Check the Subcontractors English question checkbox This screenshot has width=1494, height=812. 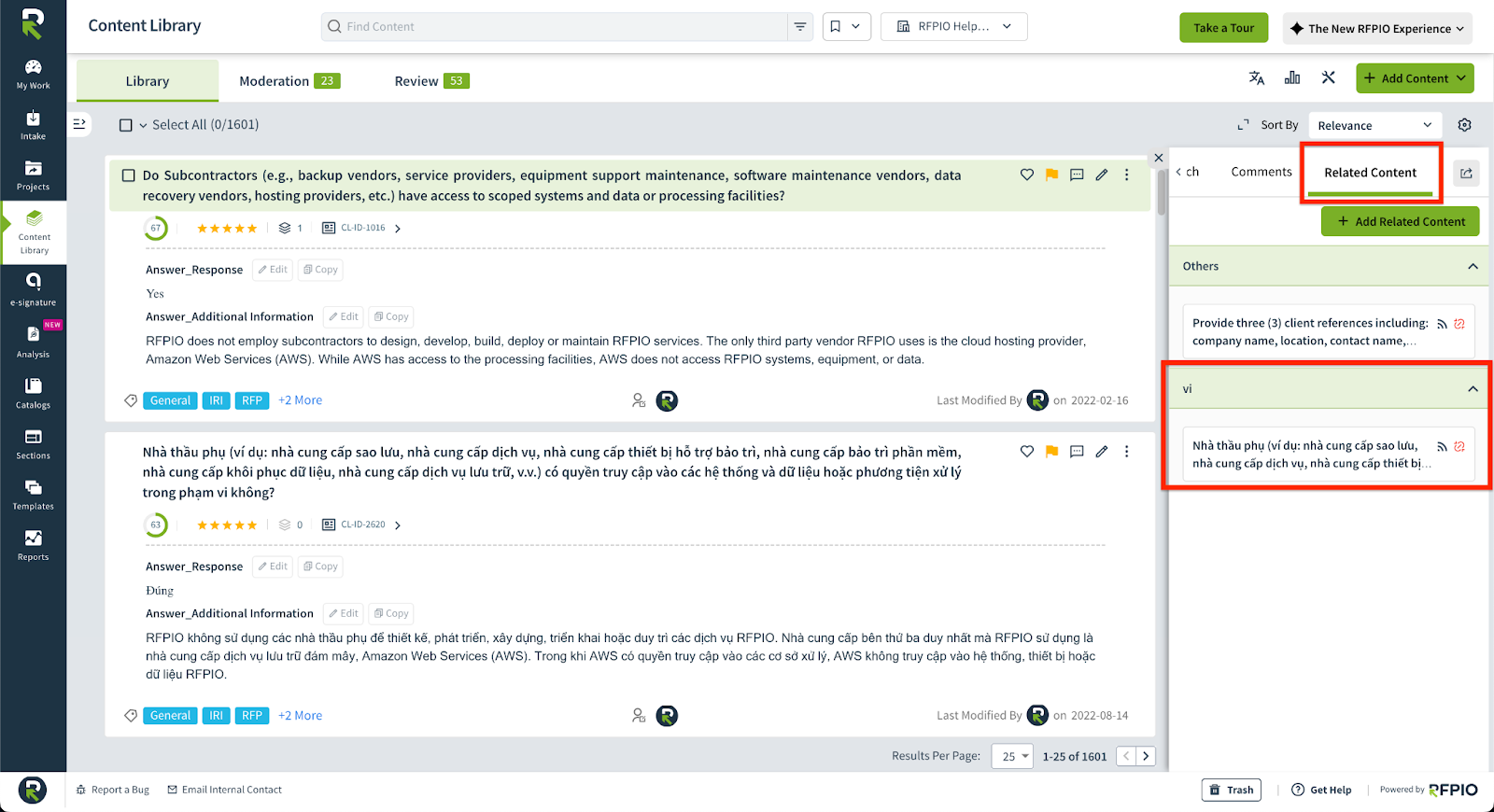129,175
